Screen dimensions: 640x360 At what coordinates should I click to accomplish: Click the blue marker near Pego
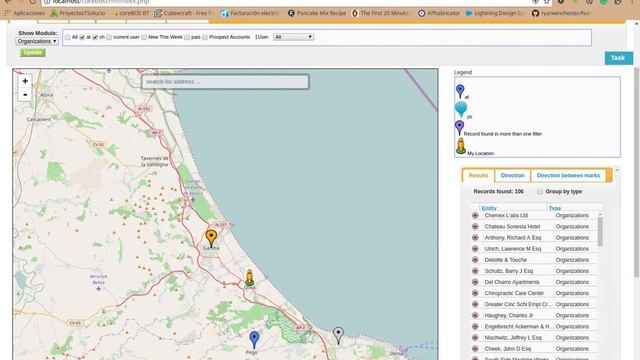254,340
